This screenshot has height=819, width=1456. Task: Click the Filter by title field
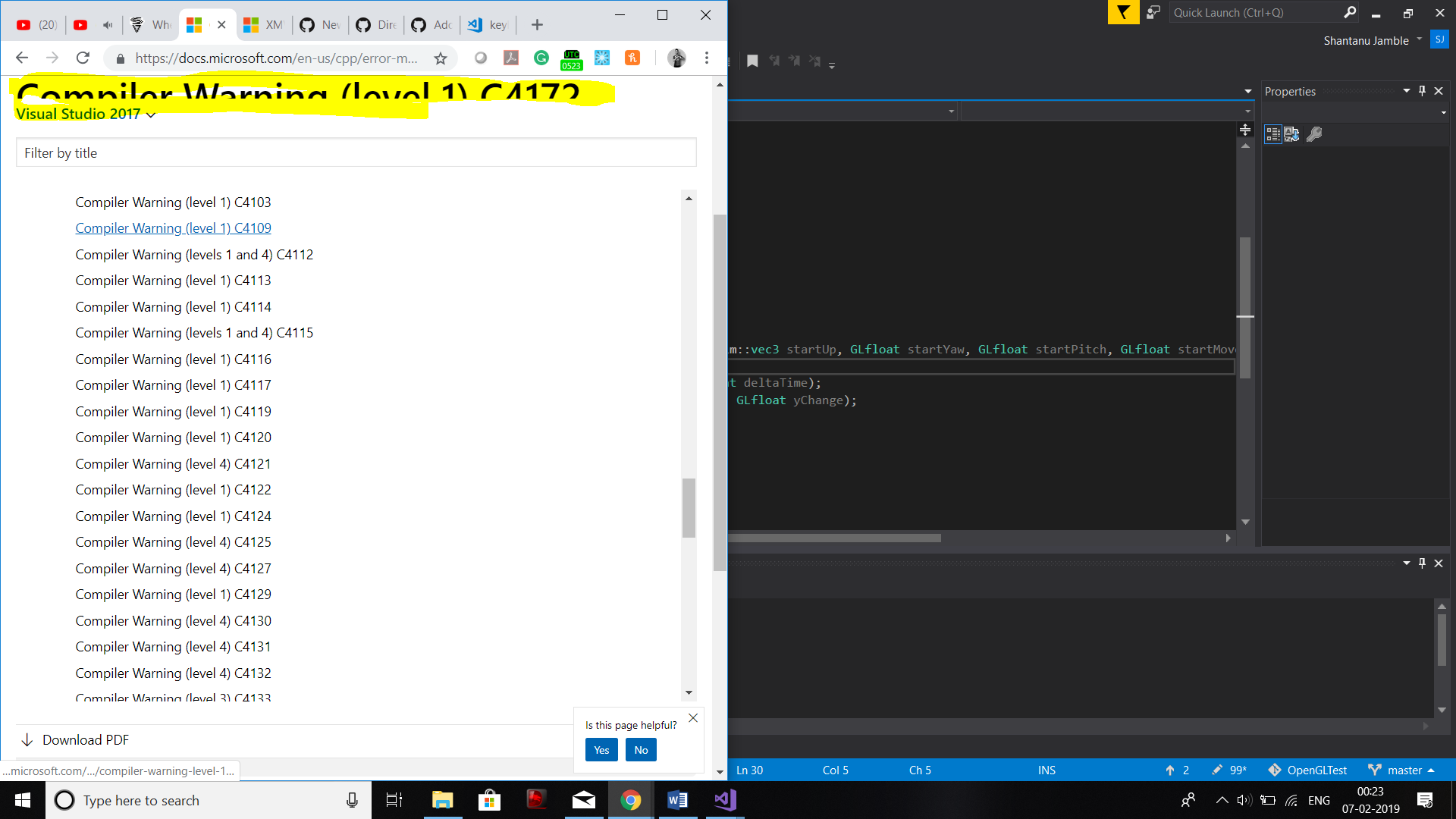pyautogui.click(x=356, y=152)
